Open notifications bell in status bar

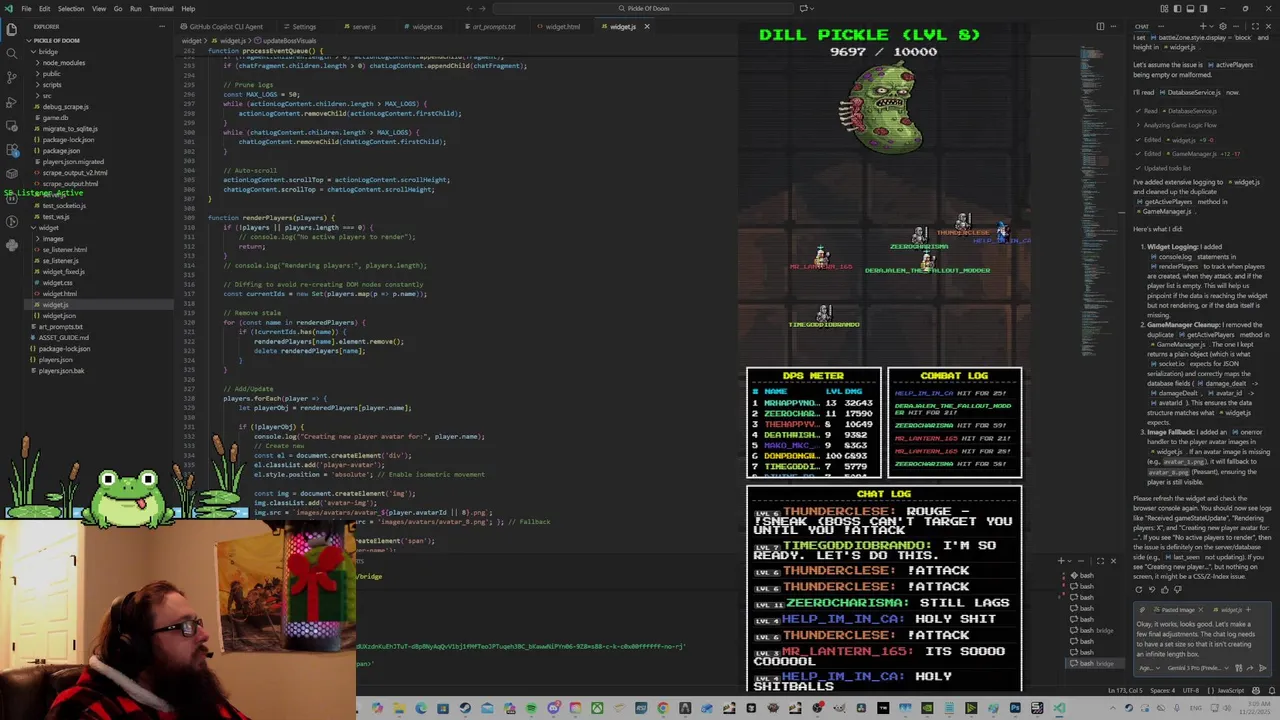coord(1270,690)
